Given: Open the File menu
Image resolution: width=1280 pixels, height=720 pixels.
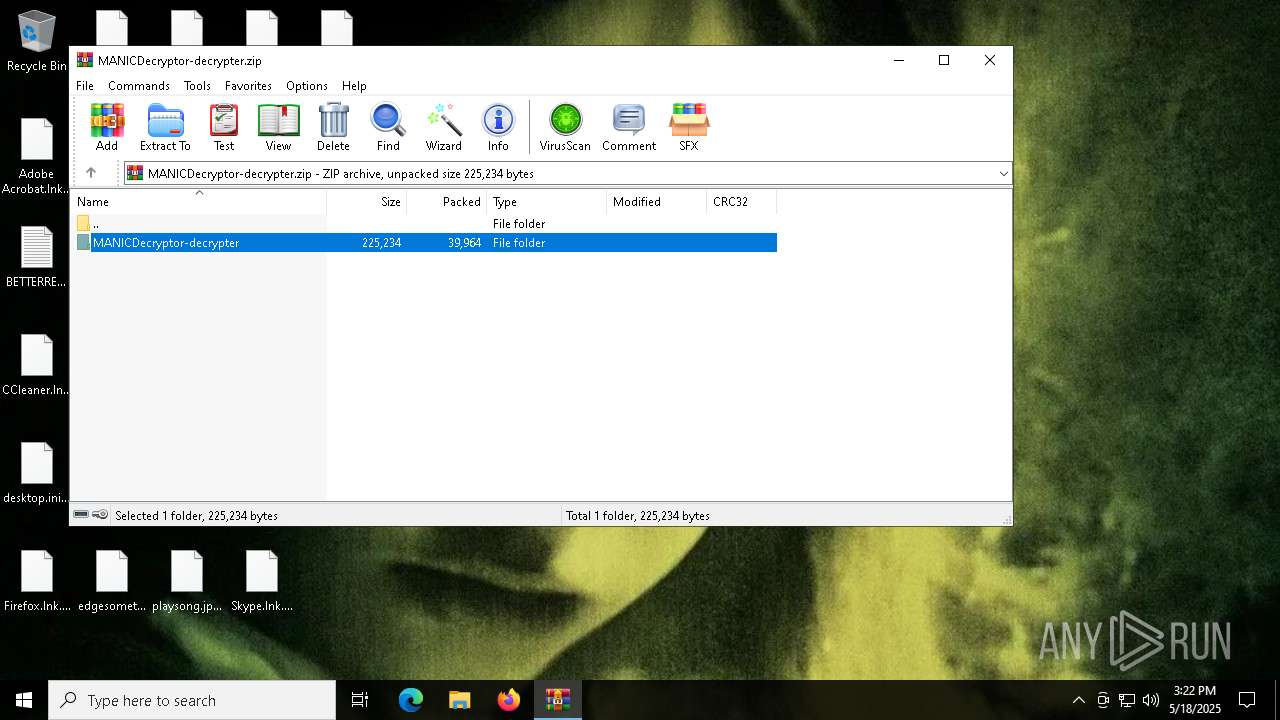Looking at the screenshot, I should pyautogui.click(x=85, y=86).
